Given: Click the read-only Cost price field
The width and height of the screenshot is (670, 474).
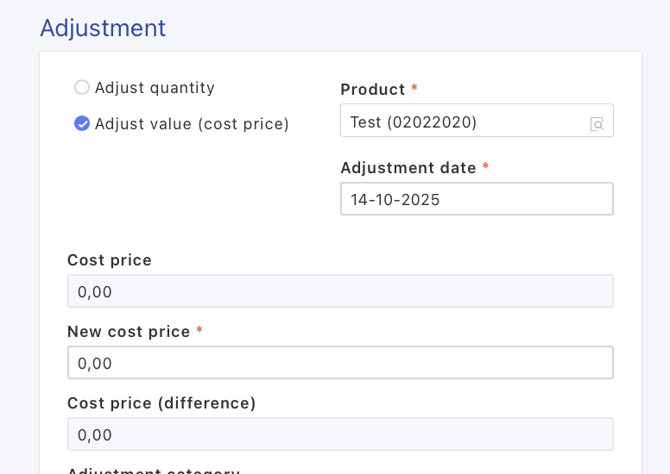Looking at the screenshot, I should 340,292.
